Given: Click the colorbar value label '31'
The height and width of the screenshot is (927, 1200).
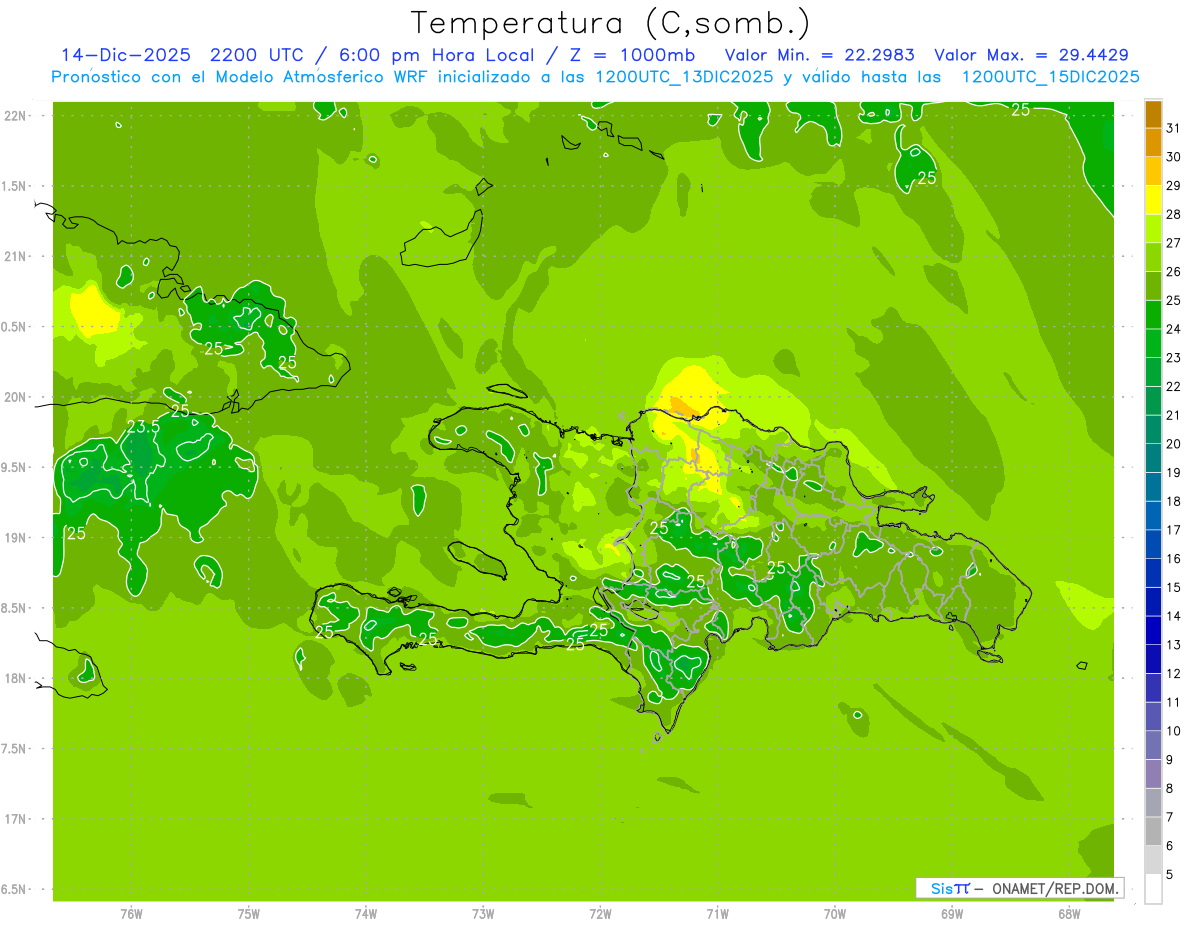Looking at the screenshot, I should click(x=1173, y=128).
